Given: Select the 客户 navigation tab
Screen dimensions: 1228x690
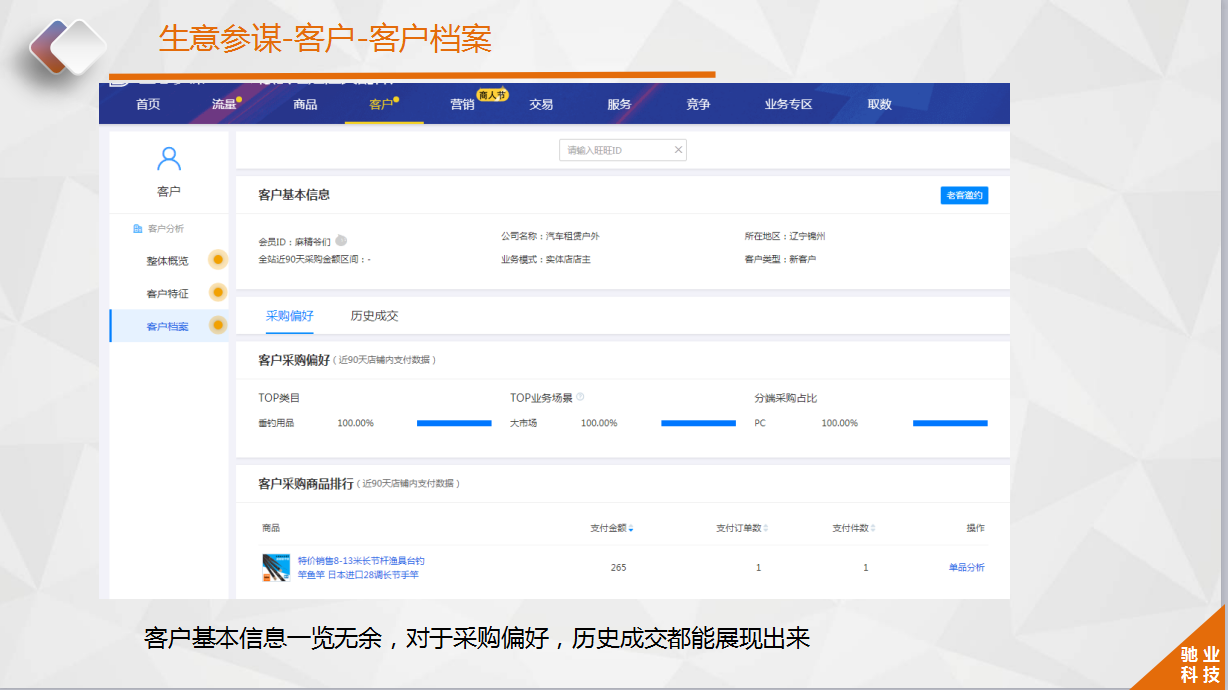Looking at the screenshot, I should point(381,104).
